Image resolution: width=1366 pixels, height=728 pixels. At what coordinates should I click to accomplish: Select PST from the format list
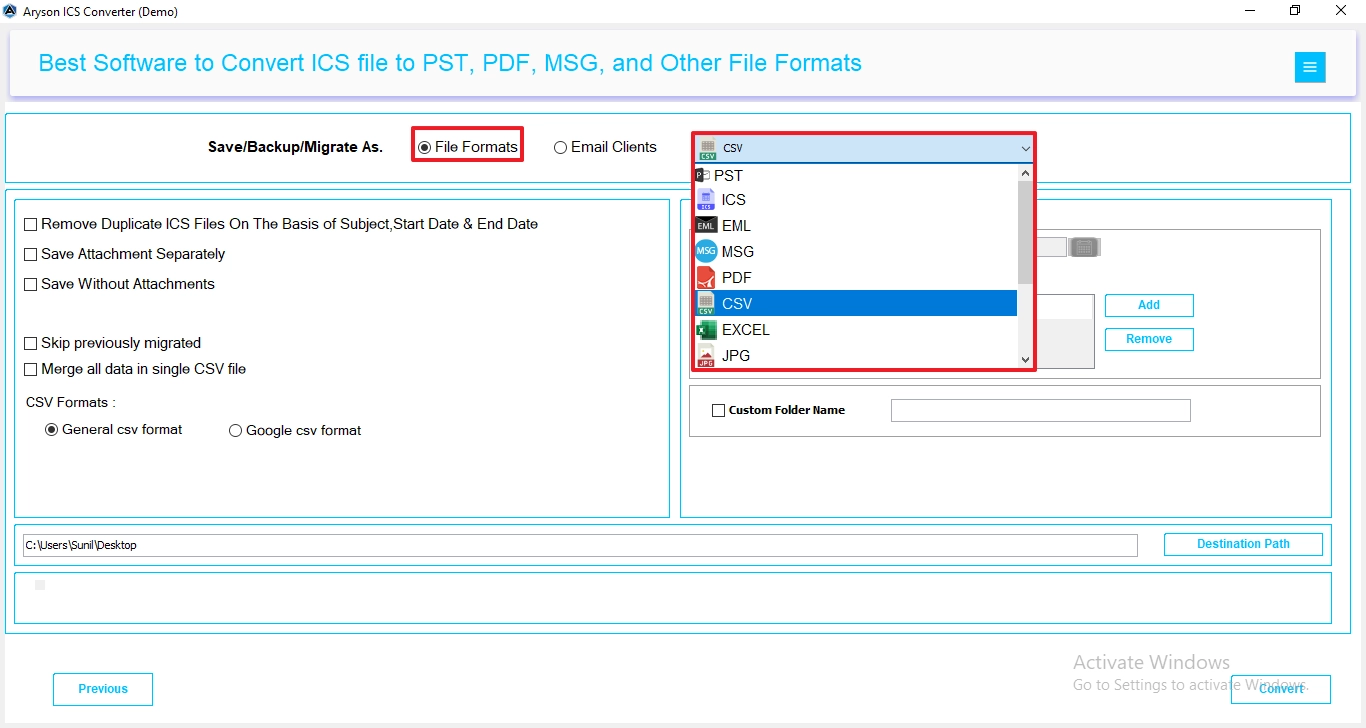(856, 175)
